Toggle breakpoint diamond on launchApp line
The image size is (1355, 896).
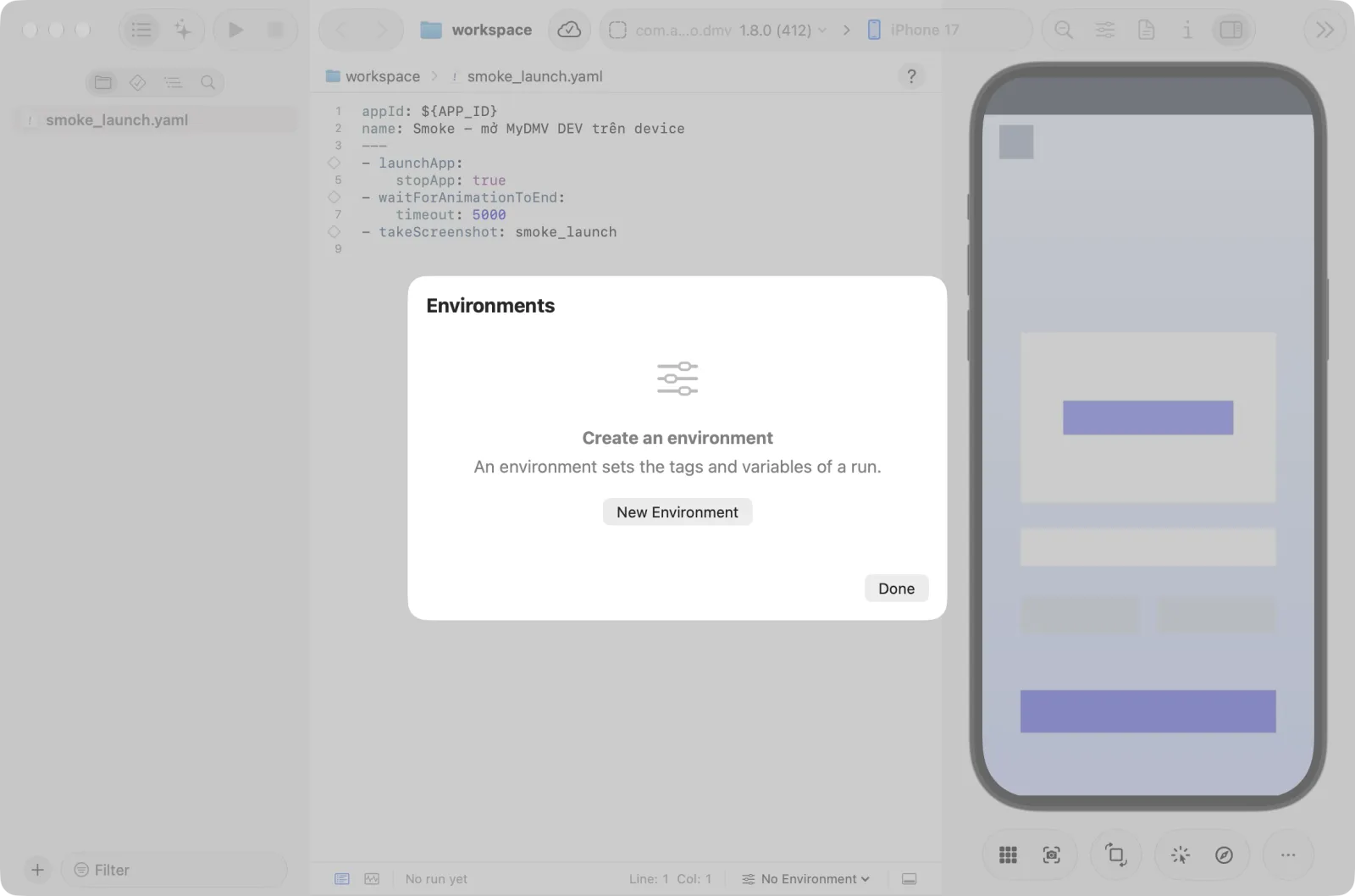(334, 163)
